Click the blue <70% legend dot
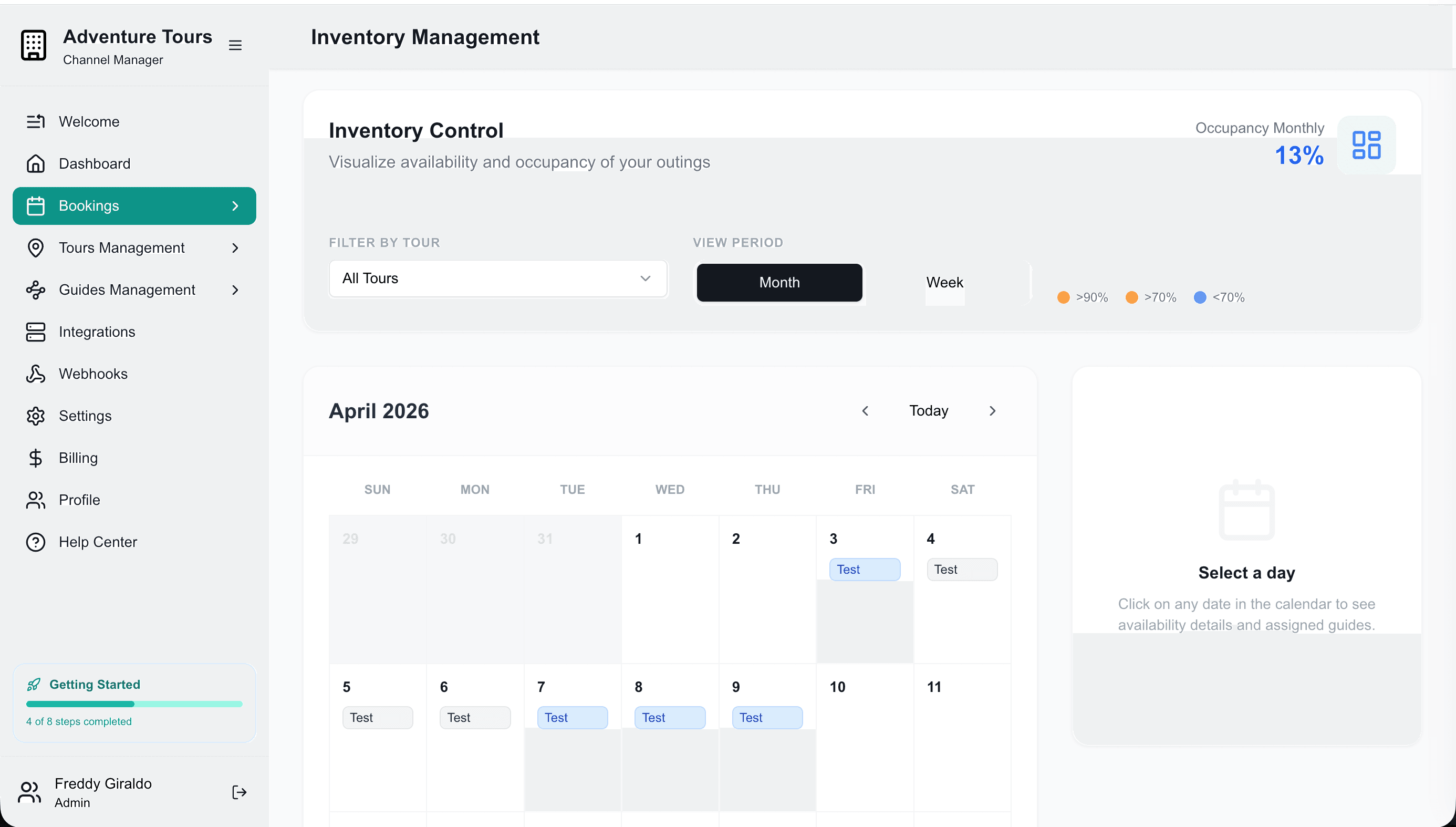The width and height of the screenshot is (1456, 827). tap(1200, 297)
